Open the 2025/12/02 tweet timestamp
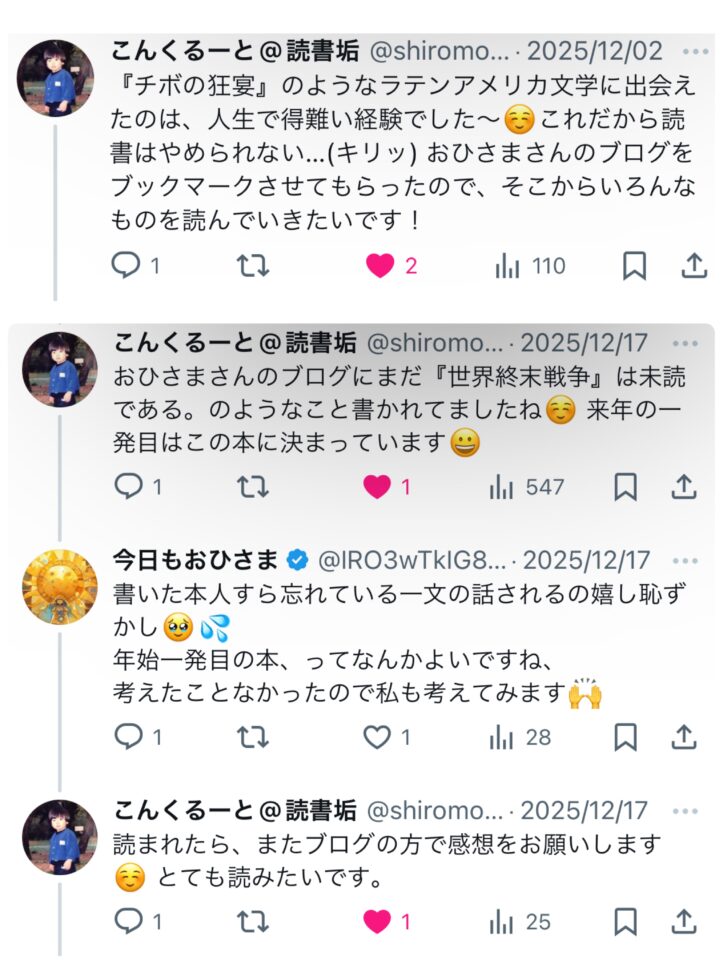 tap(594, 52)
